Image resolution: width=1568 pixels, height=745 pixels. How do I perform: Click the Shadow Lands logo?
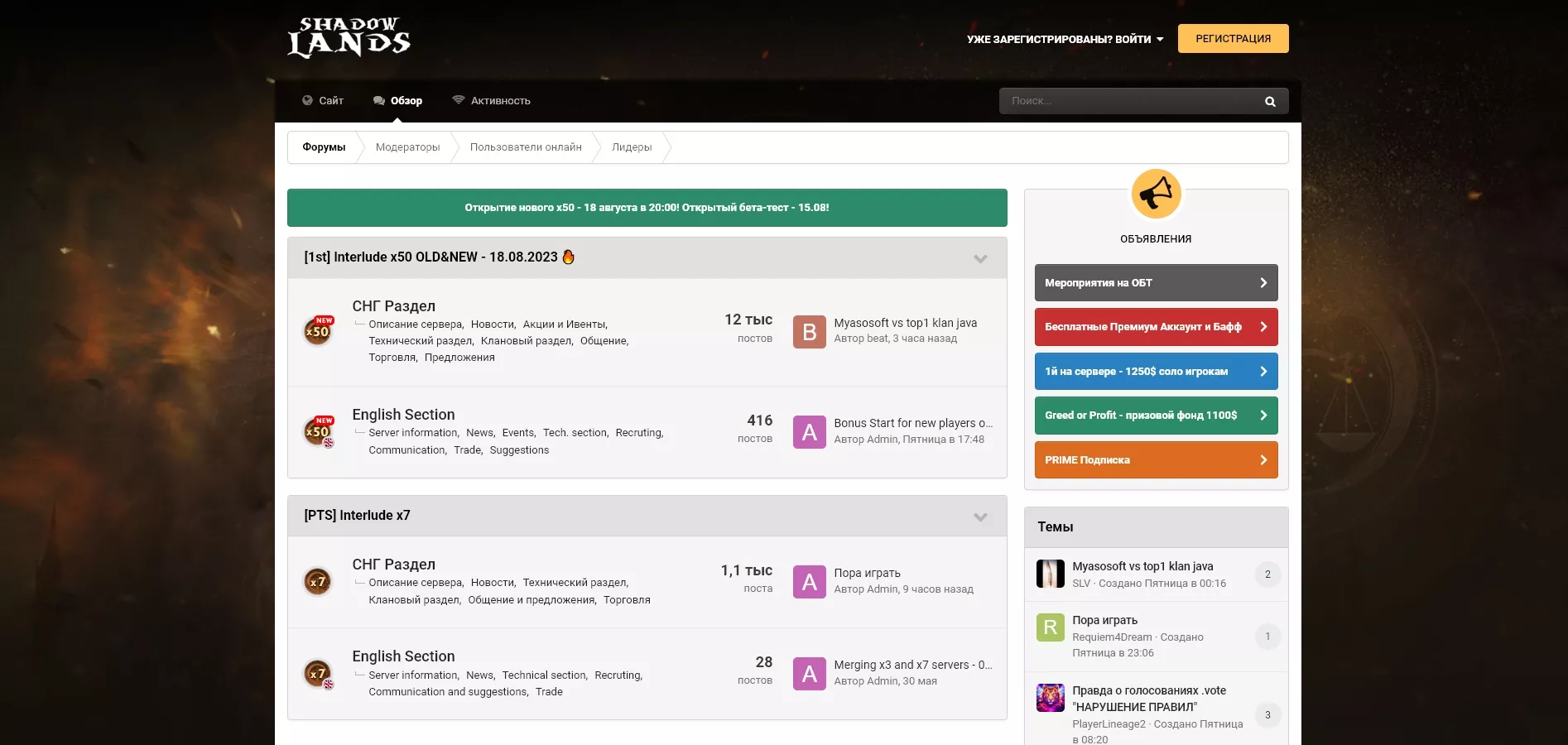(349, 38)
